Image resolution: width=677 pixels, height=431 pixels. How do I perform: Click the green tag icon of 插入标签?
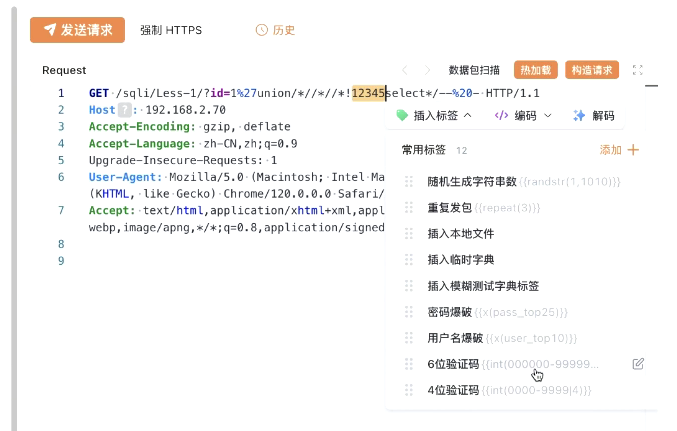(x=402, y=116)
